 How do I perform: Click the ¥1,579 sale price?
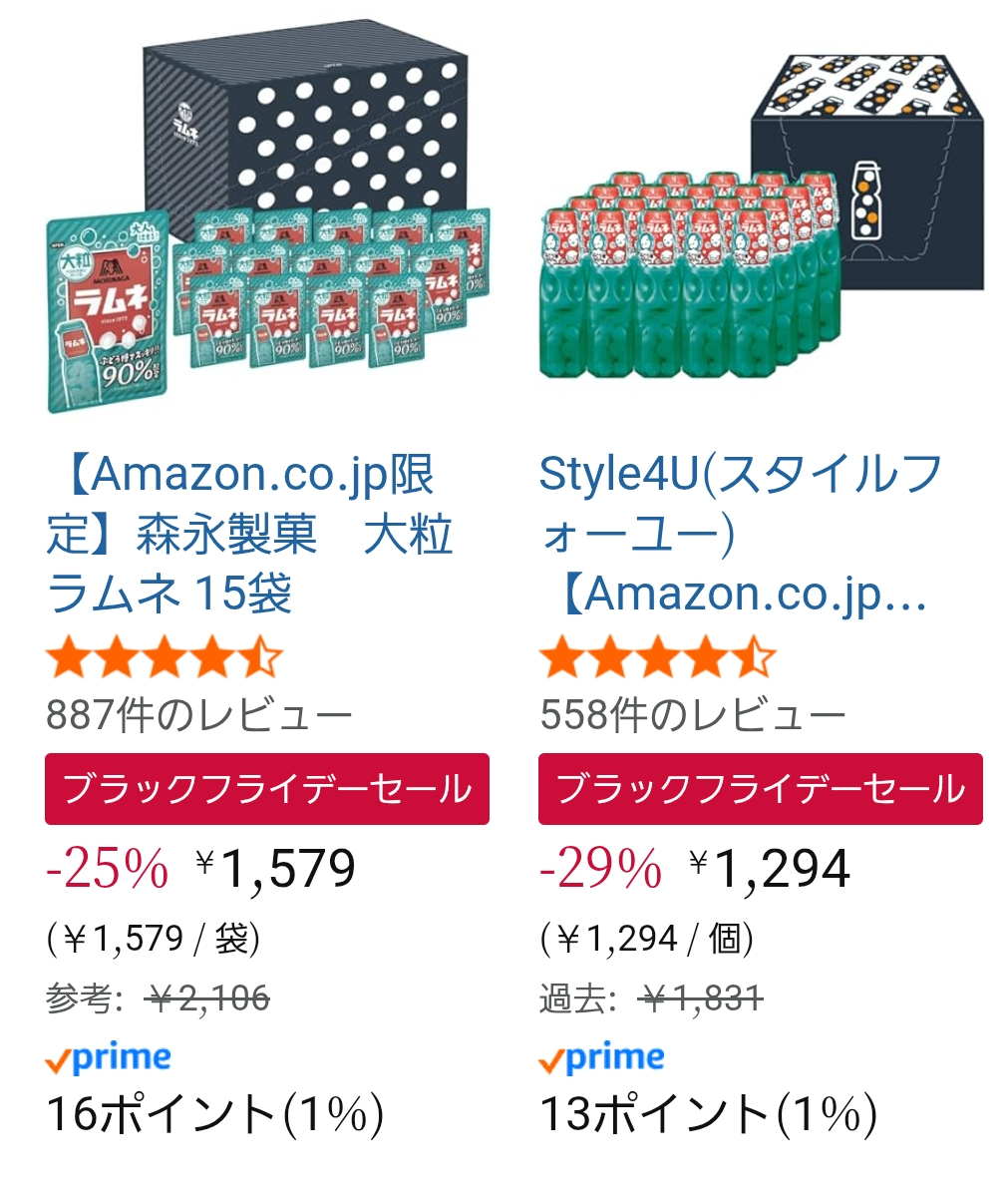pyautogui.click(x=276, y=869)
